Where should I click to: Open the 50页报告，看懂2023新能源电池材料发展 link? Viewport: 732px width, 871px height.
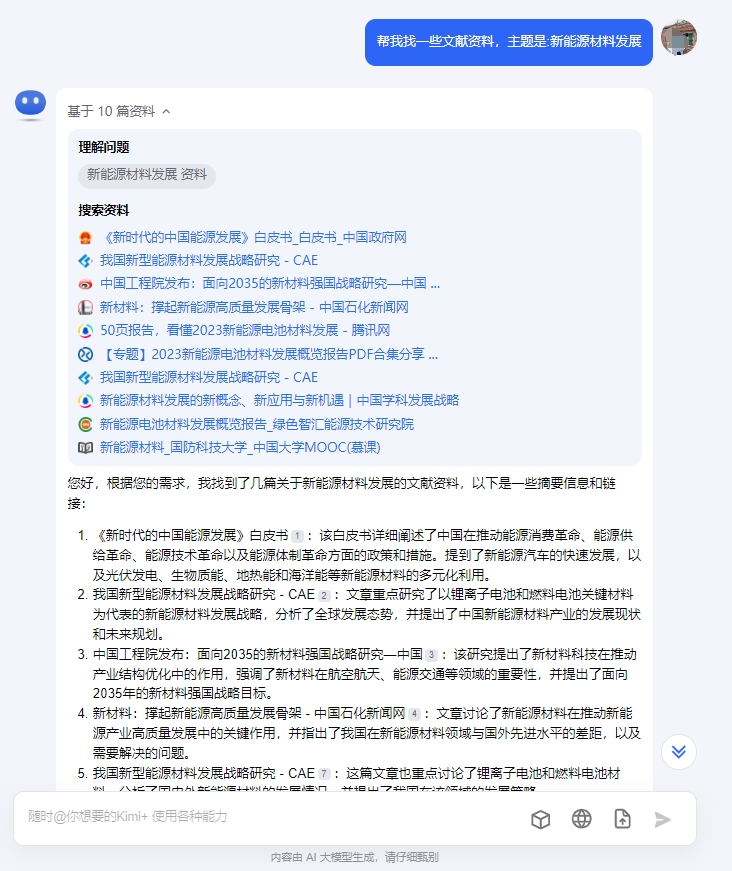[245, 331]
